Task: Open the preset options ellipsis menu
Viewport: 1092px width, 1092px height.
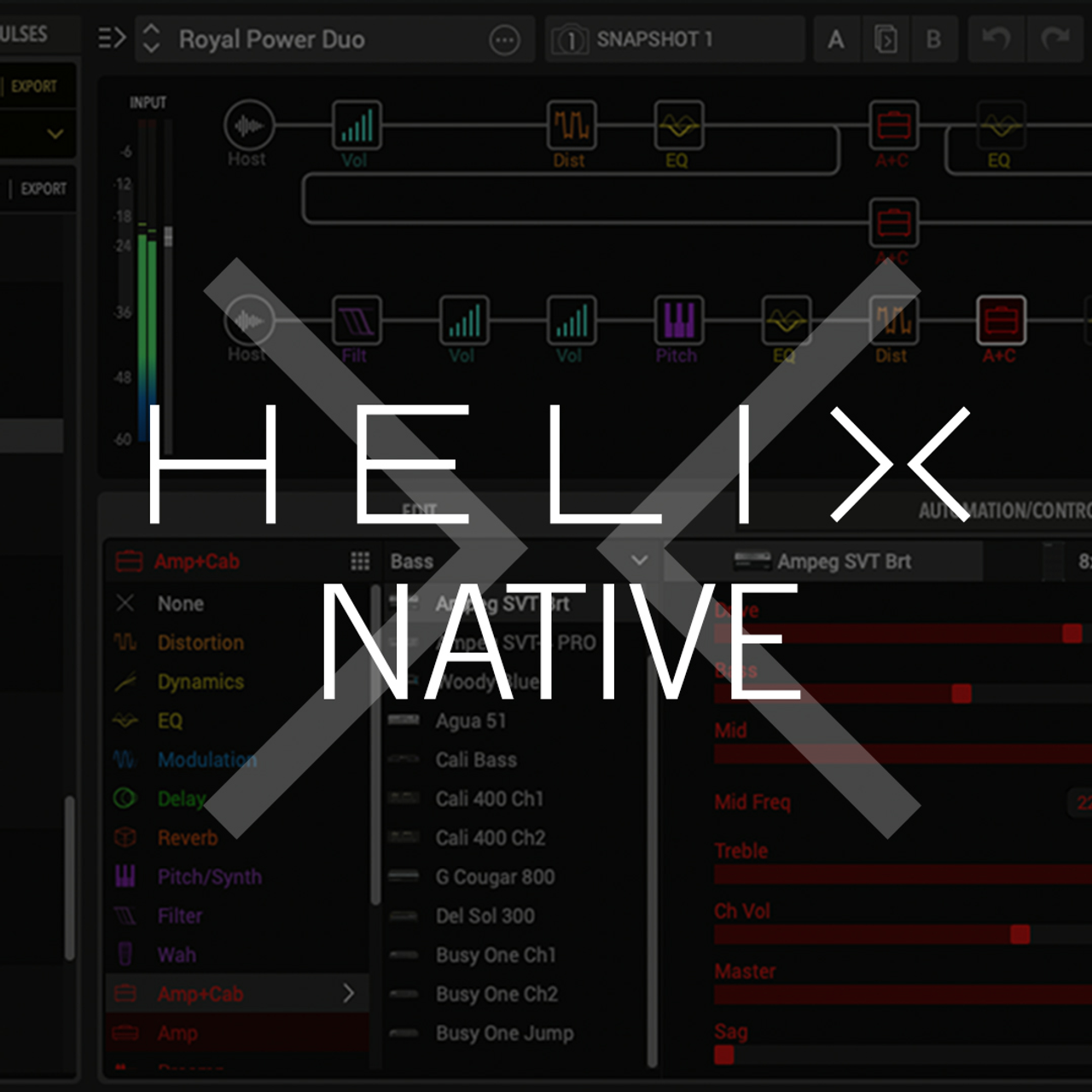Action: point(505,38)
